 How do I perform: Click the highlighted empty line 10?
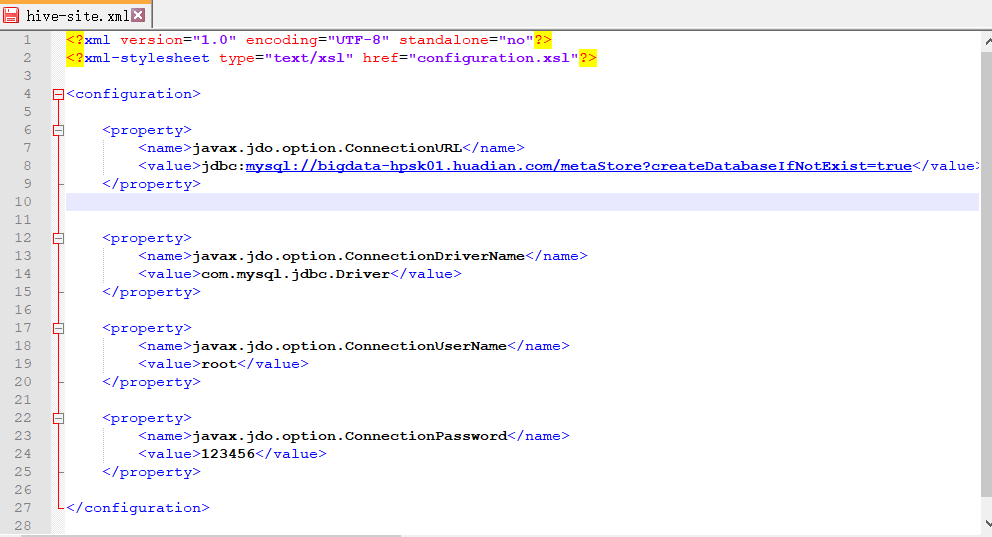523,202
